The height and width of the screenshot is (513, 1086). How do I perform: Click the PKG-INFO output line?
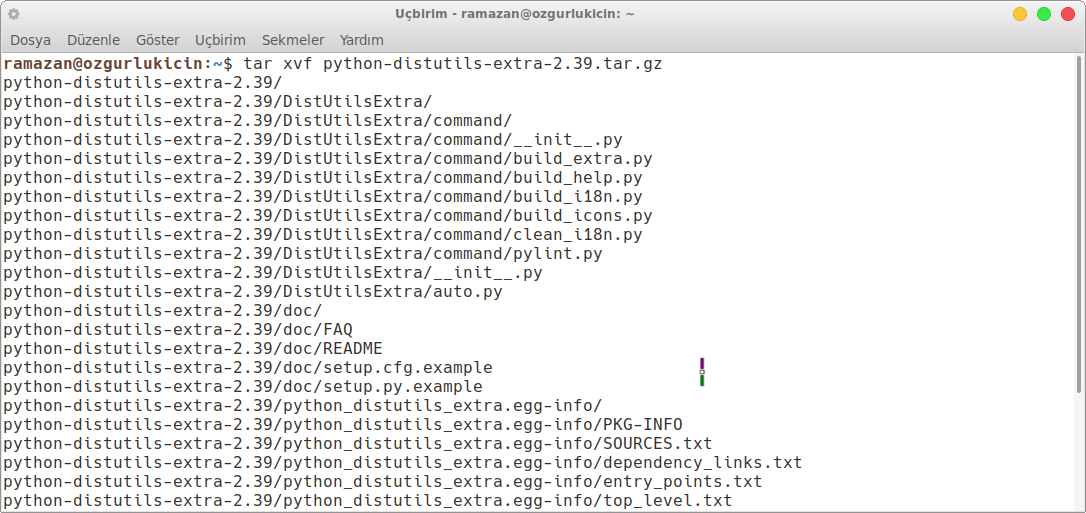click(343, 424)
